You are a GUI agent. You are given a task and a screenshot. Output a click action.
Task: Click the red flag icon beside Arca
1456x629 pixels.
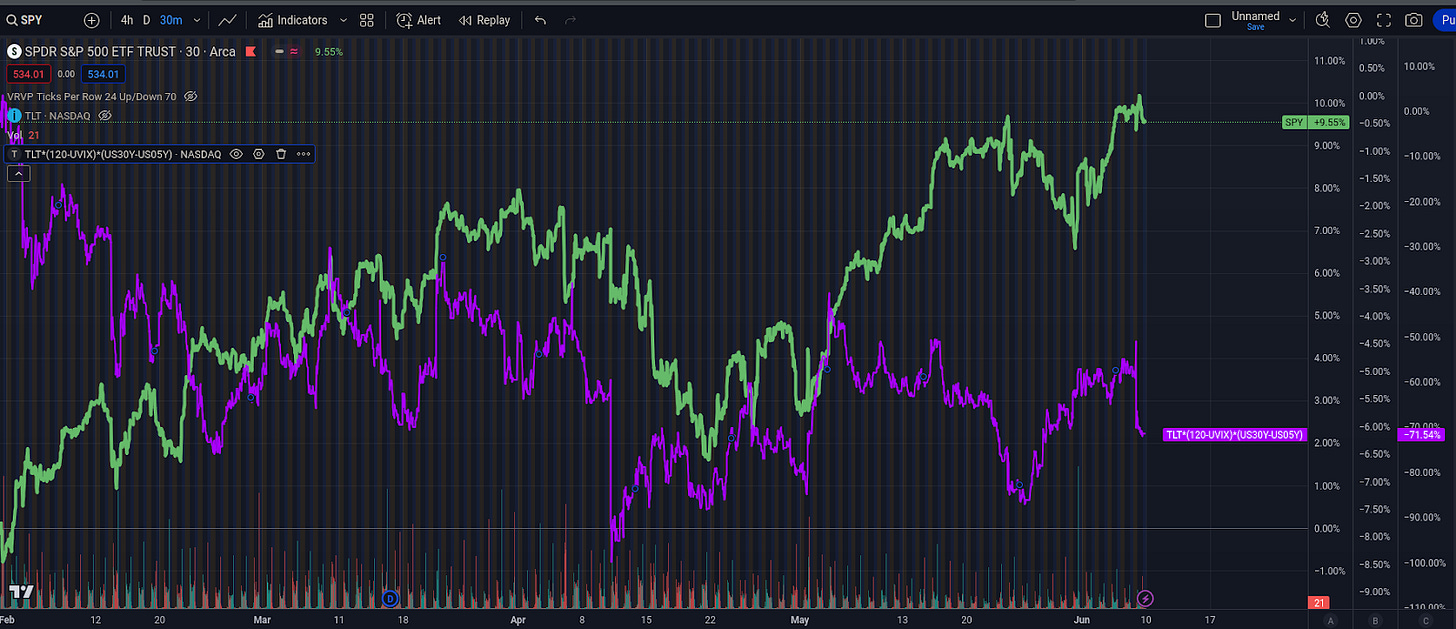click(x=251, y=51)
